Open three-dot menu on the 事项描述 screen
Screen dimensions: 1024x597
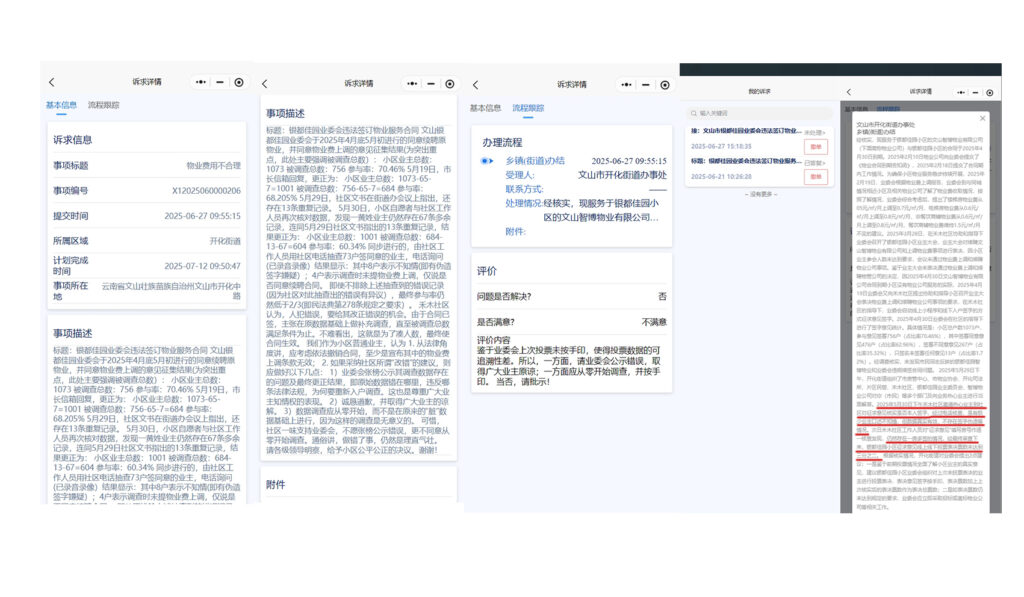411,84
